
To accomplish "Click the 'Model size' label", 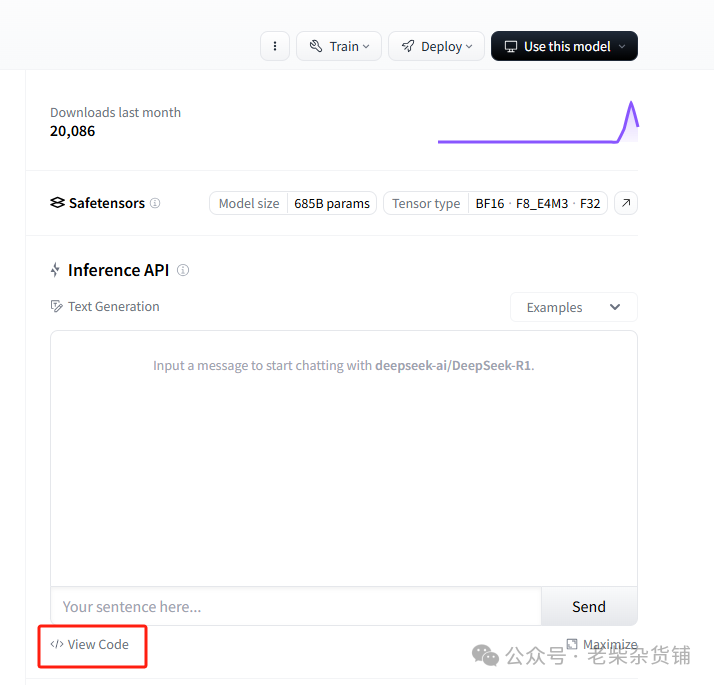I will 249,203.
